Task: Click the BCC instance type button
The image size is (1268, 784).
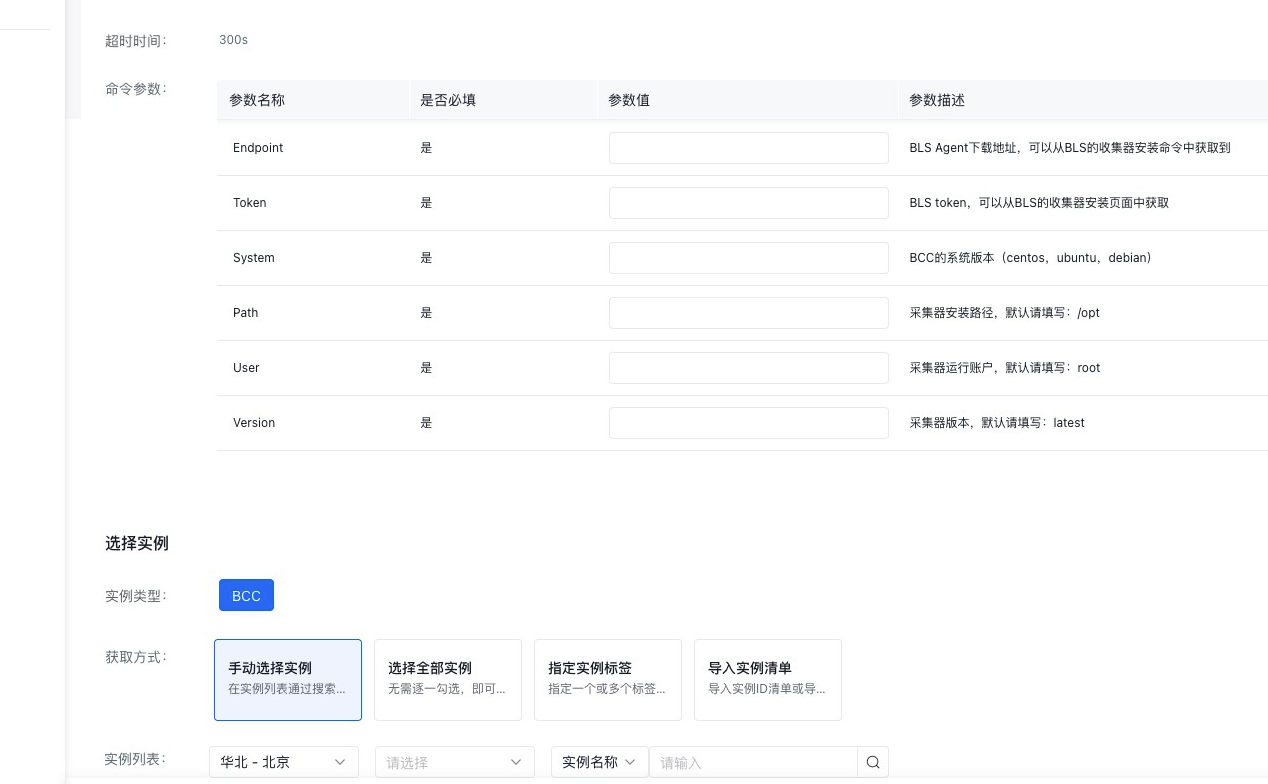Action: (x=246, y=595)
